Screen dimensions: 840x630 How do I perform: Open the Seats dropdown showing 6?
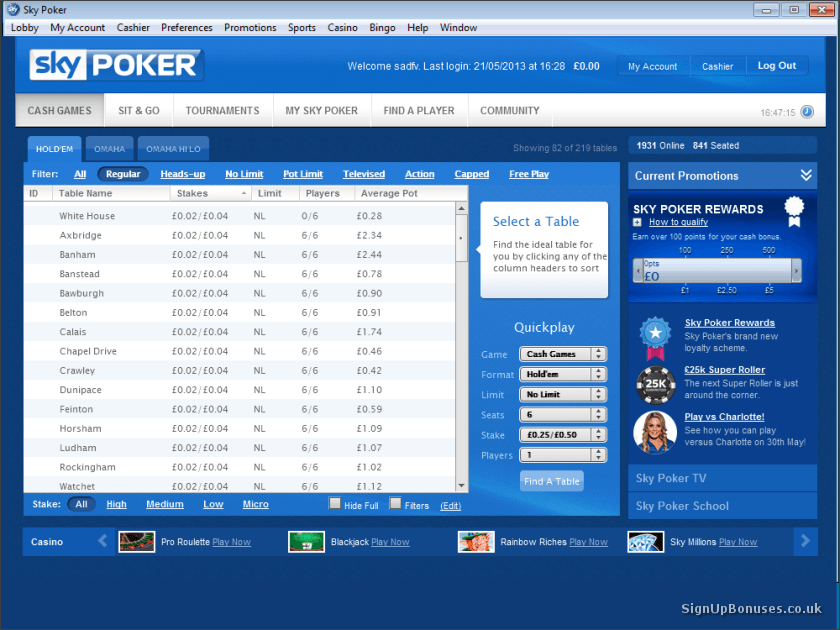point(562,415)
